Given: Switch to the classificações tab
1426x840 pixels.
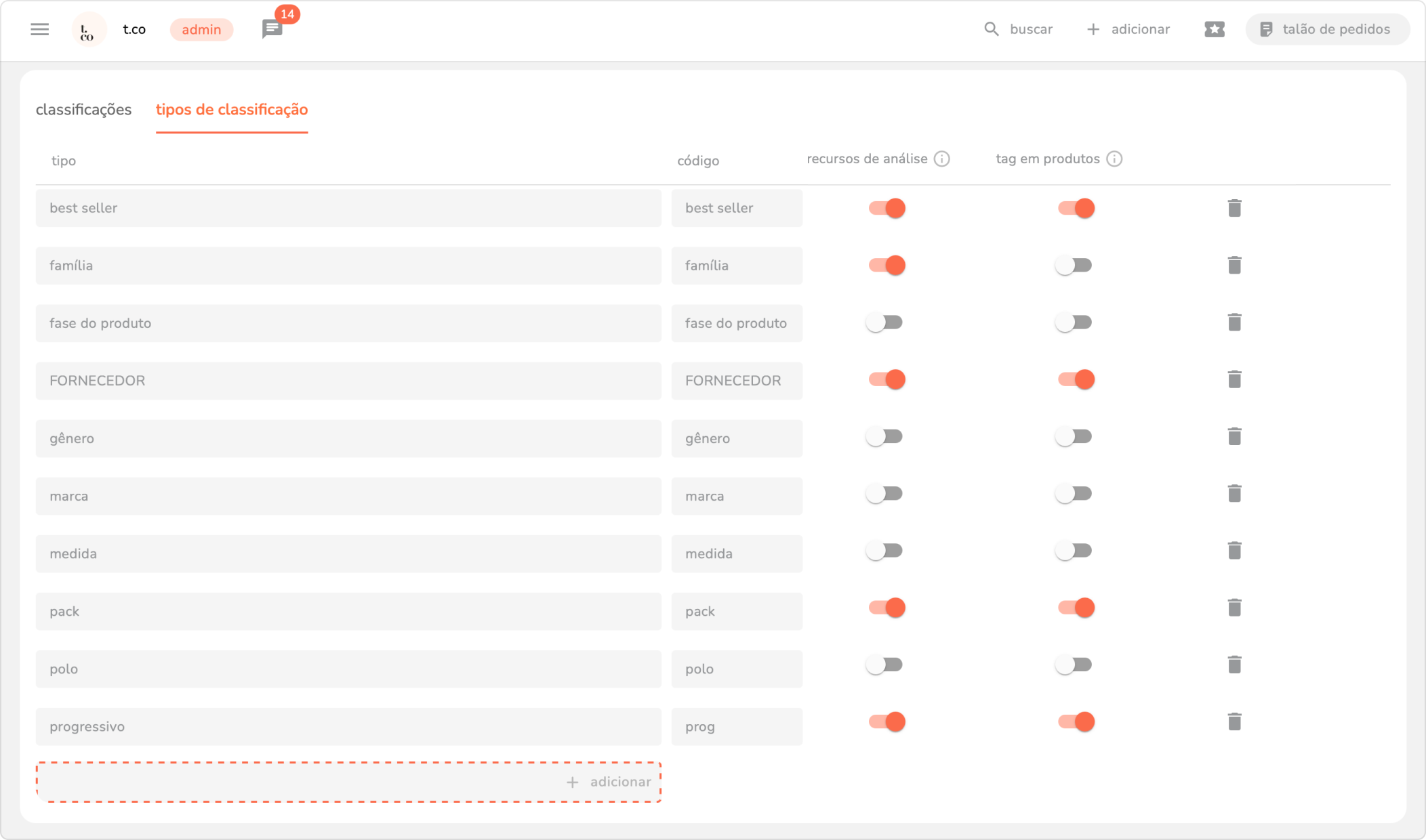Looking at the screenshot, I should (83, 110).
